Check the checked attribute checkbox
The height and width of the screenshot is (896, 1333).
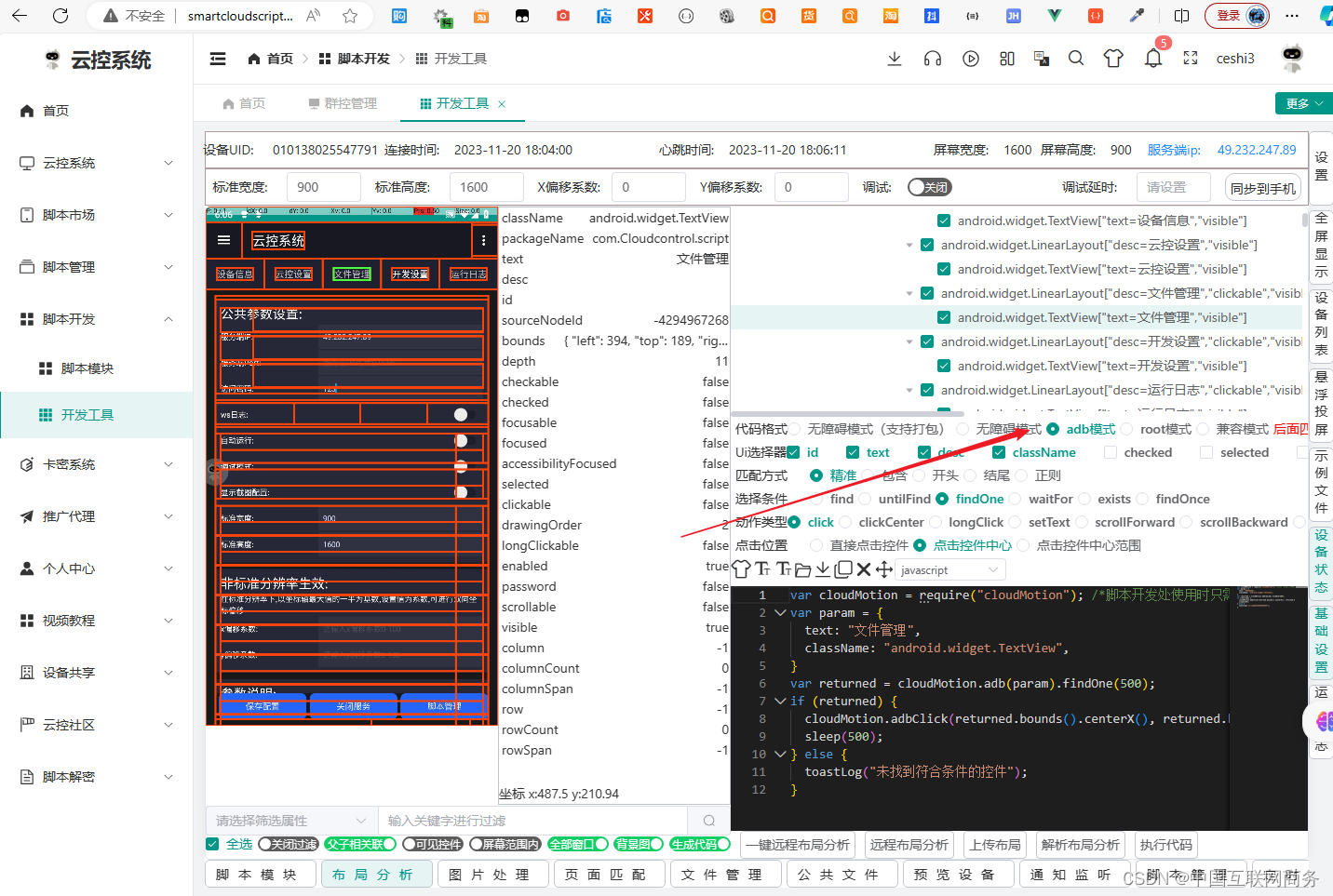click(x=1111, y=452)
